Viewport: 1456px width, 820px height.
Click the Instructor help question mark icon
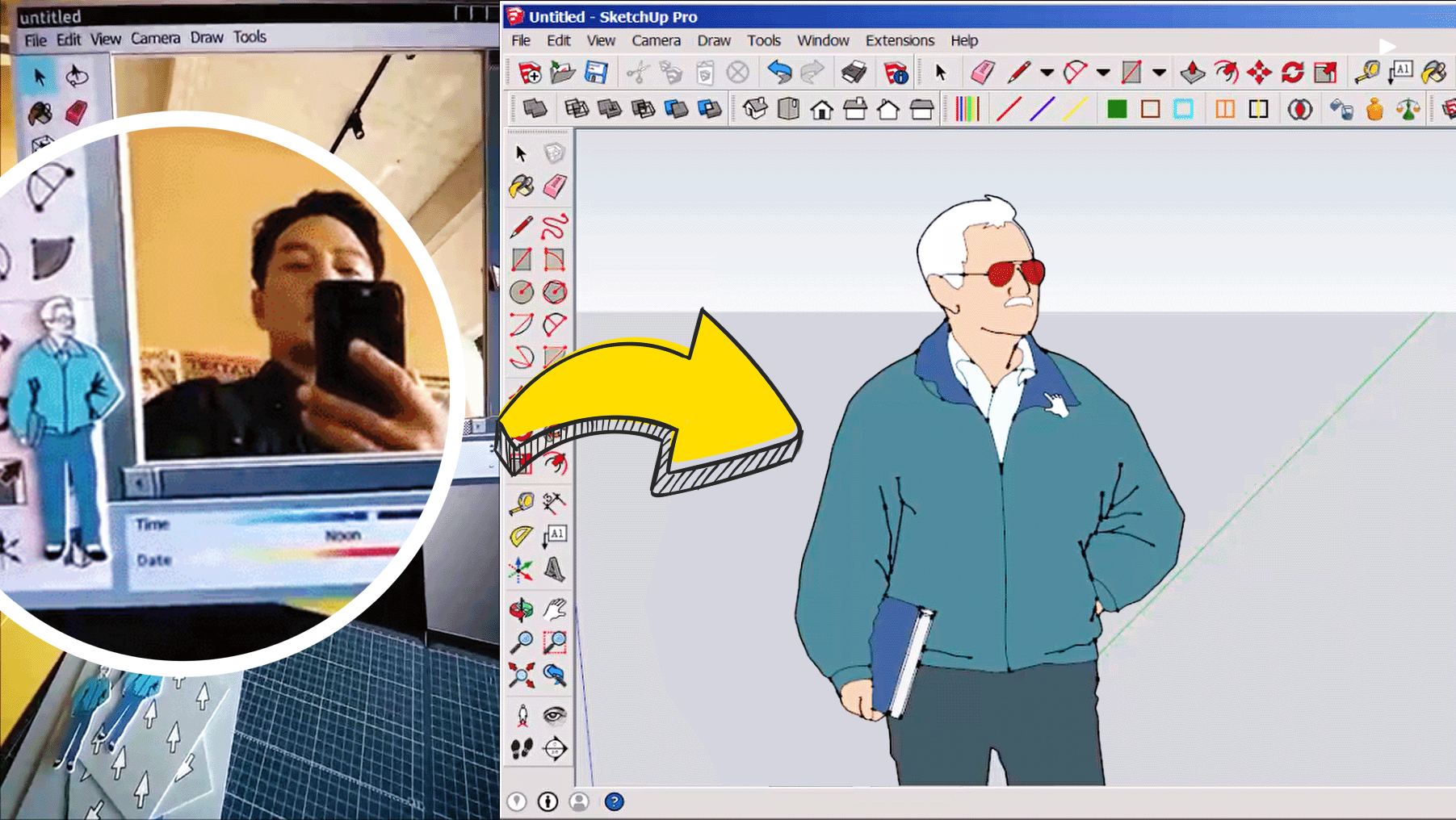[x=614, y=801]
